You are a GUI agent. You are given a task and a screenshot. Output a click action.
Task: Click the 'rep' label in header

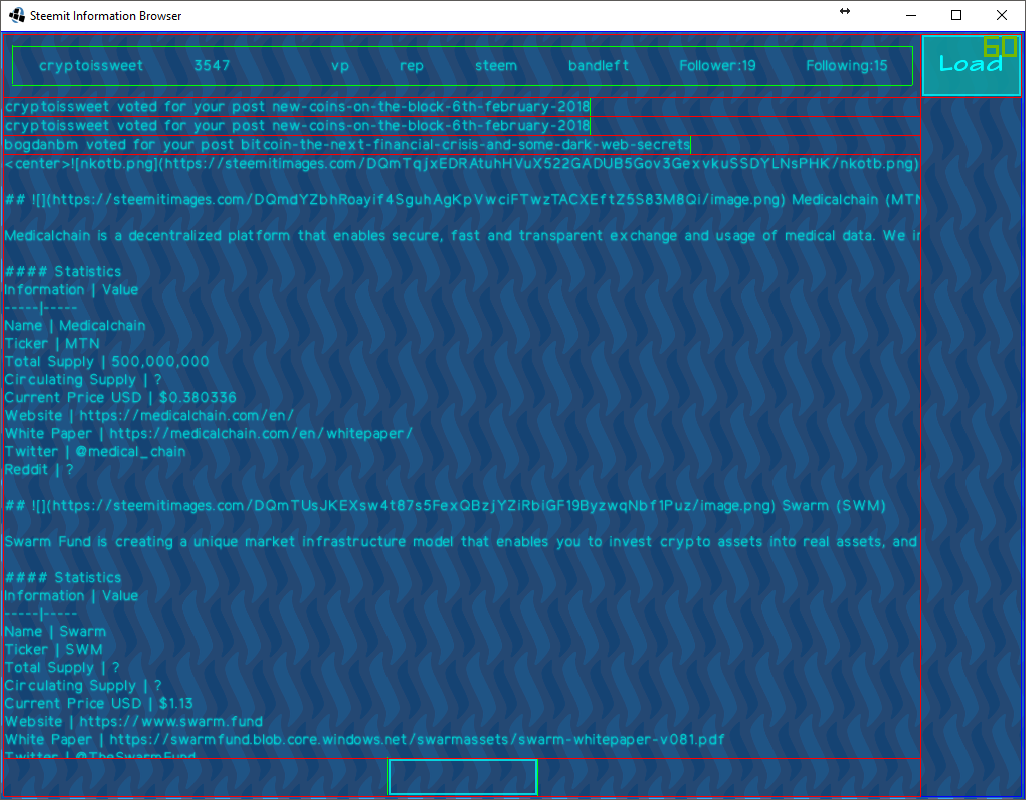412,66
